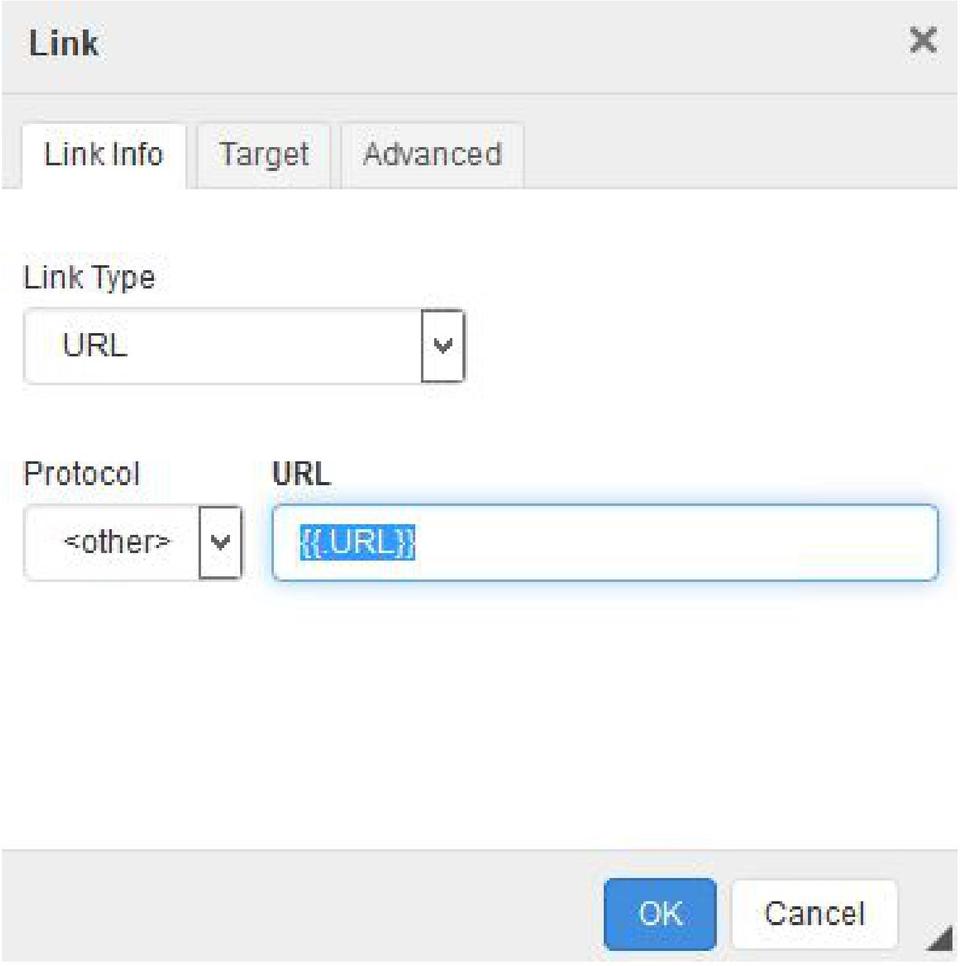Click the bold URL label
960x966 pixels.
click(x=301, y=474)
